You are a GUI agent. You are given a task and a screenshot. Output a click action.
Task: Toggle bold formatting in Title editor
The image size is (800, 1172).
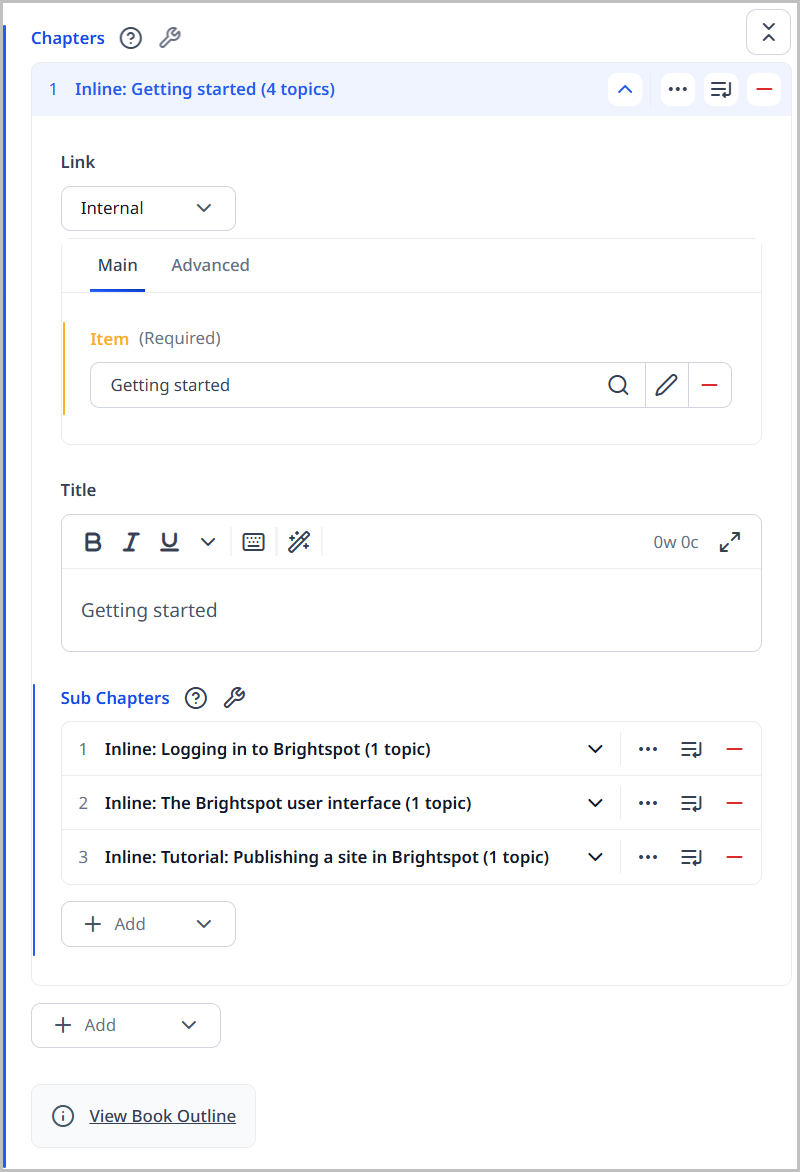(x=93, y=542)
